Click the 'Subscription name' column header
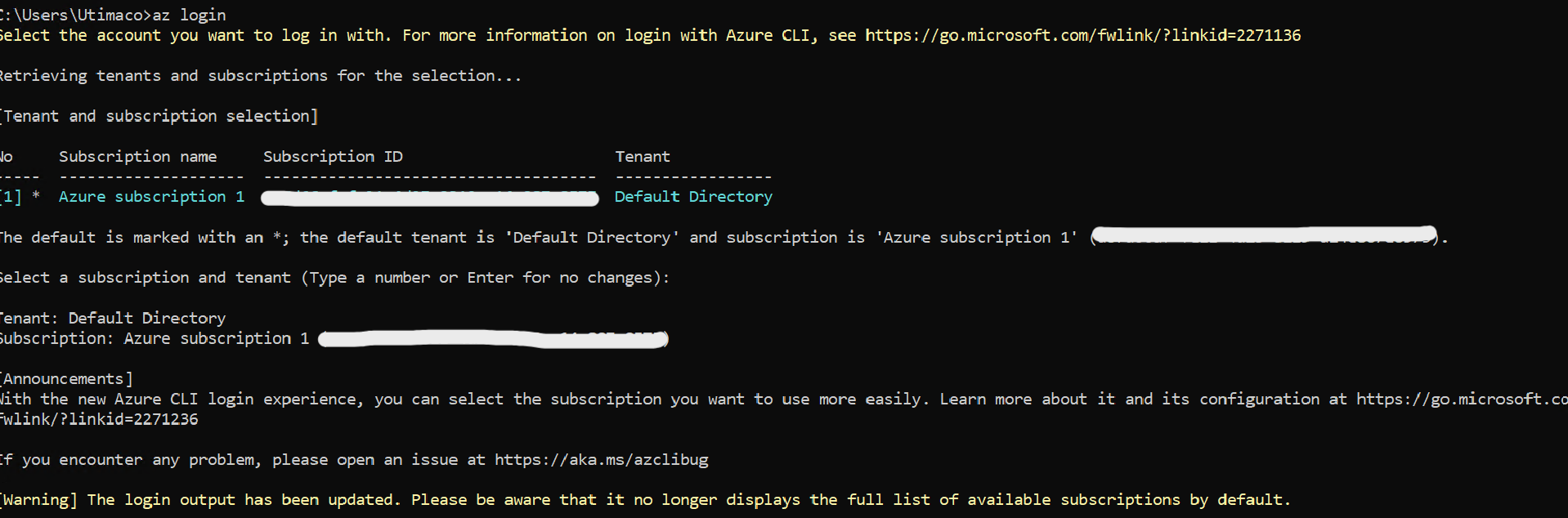This screenshot has height=518, width=1568. (138, 156)
